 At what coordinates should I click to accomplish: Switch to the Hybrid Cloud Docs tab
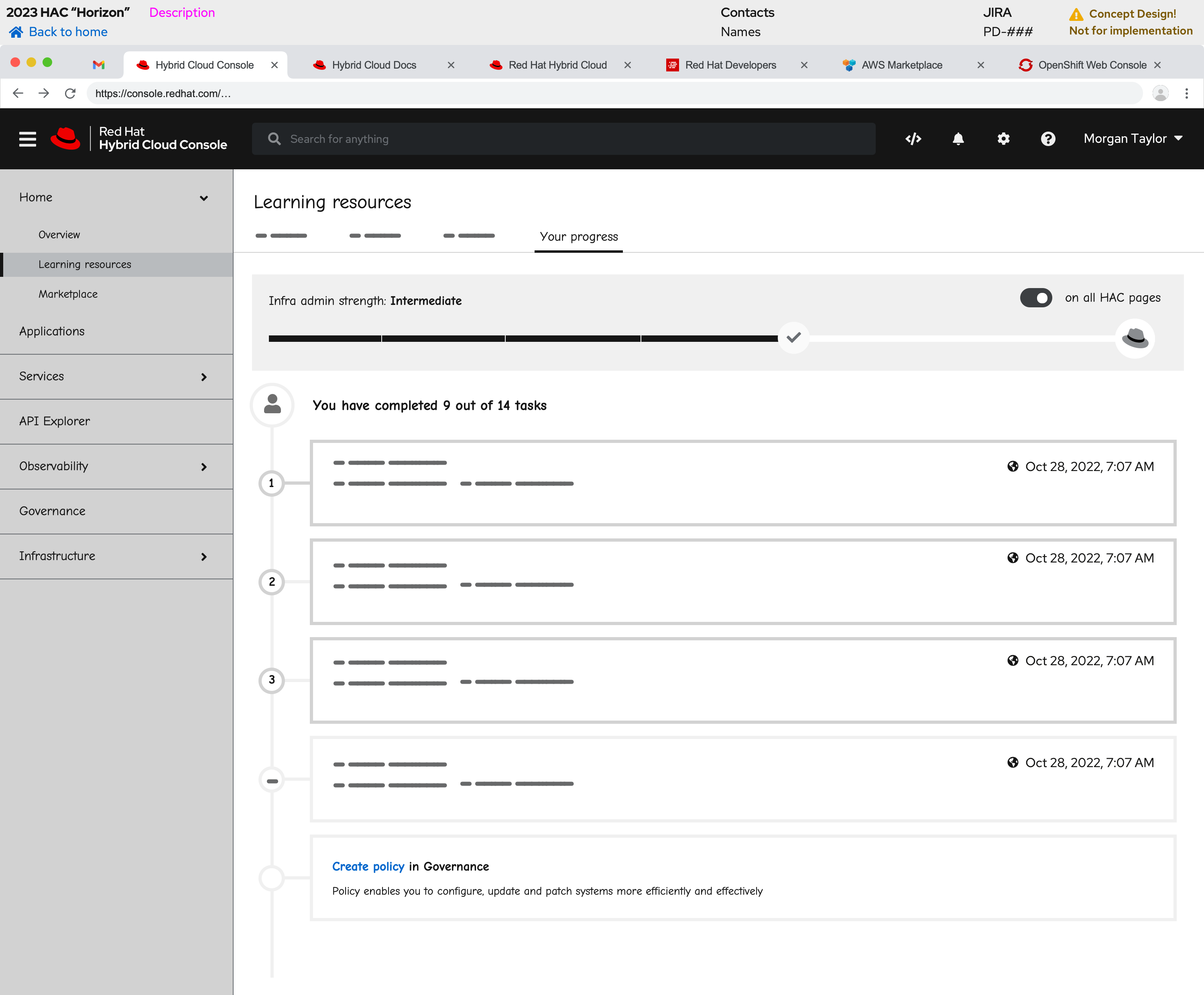[374, 65]
